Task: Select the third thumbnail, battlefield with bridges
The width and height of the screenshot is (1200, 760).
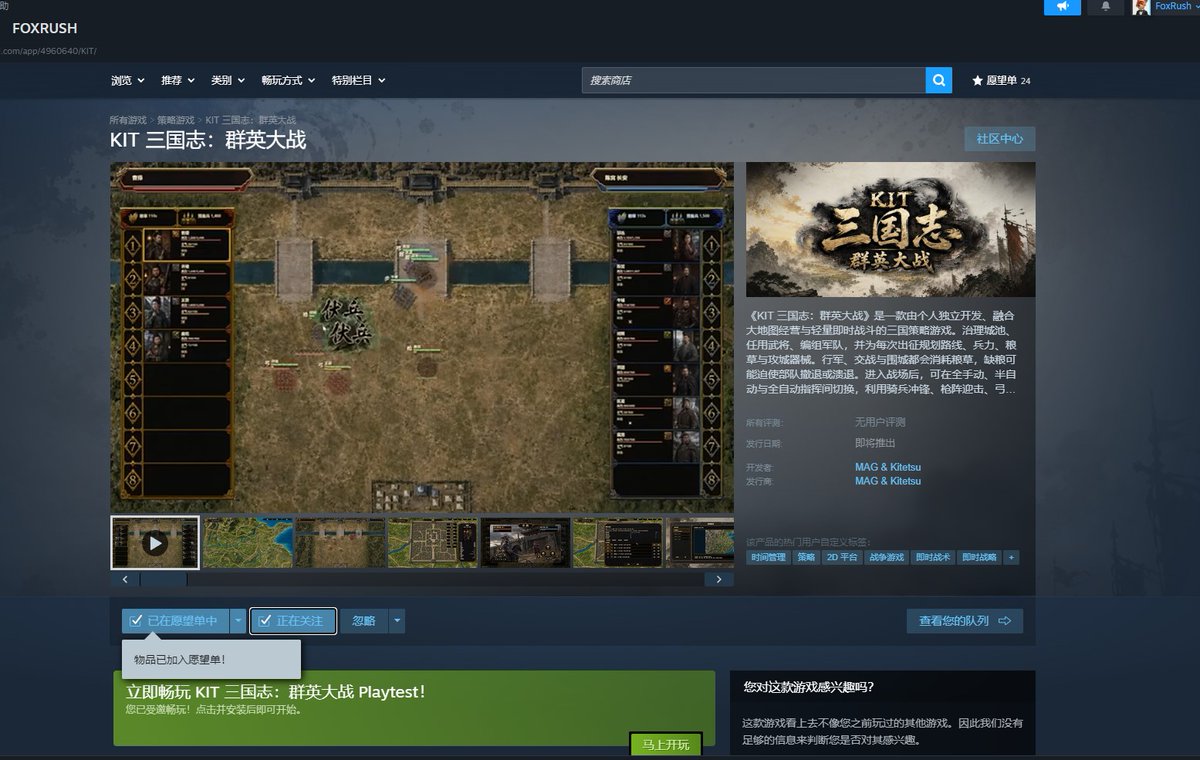Action: (340, 543)
